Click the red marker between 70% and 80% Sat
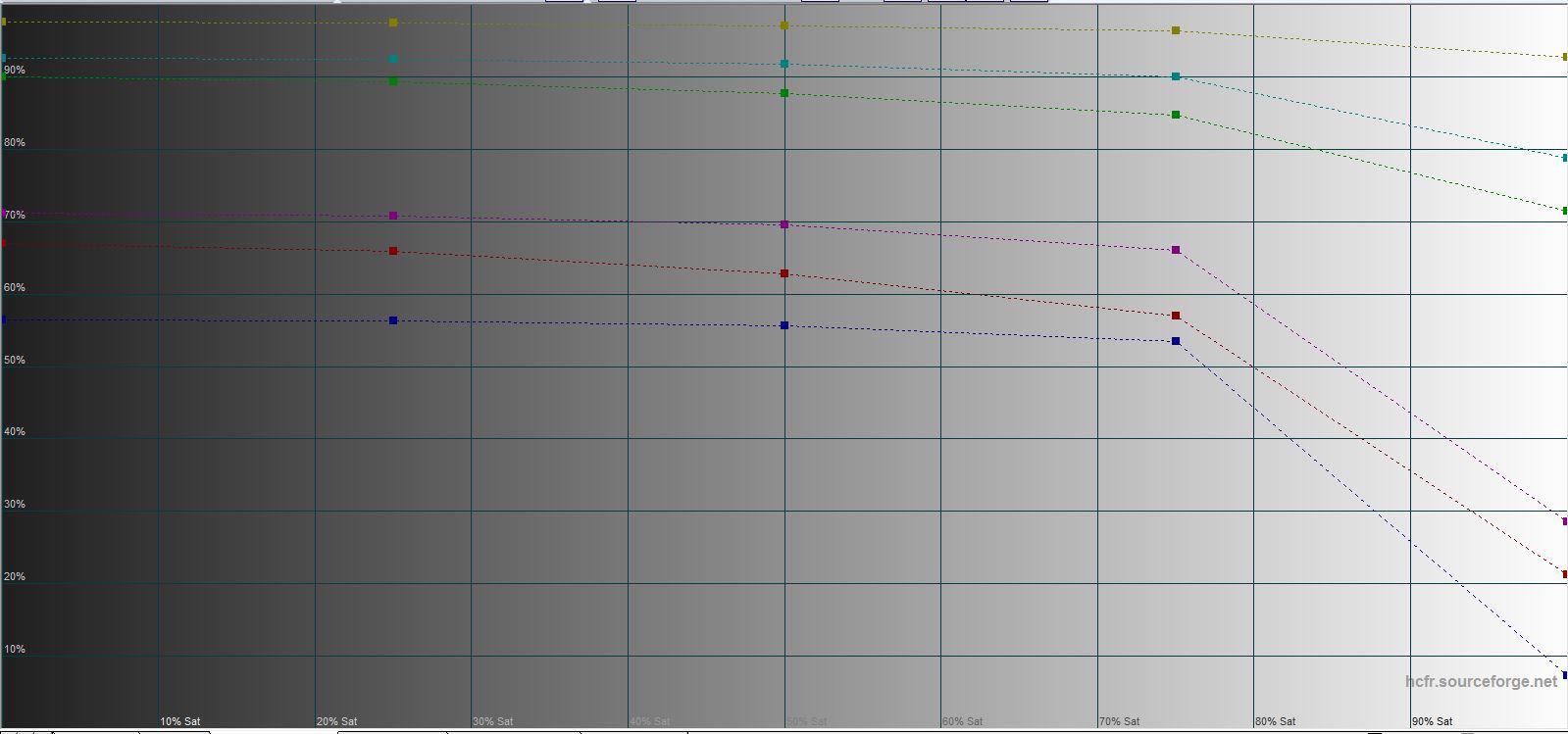Viewport: 1568px width, 734px height. coord(1176,316)
